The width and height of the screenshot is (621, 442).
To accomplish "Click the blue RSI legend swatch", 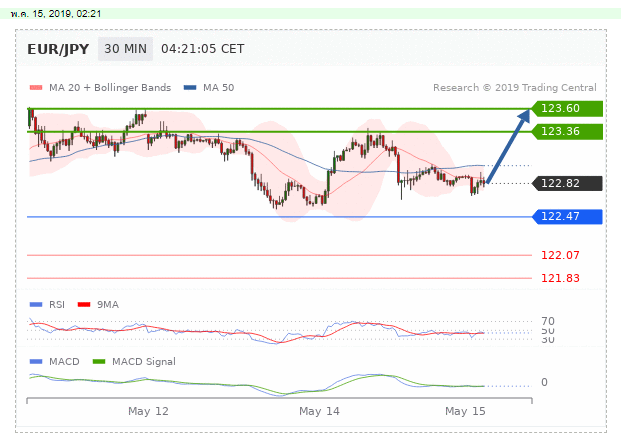I will [36, 305].
